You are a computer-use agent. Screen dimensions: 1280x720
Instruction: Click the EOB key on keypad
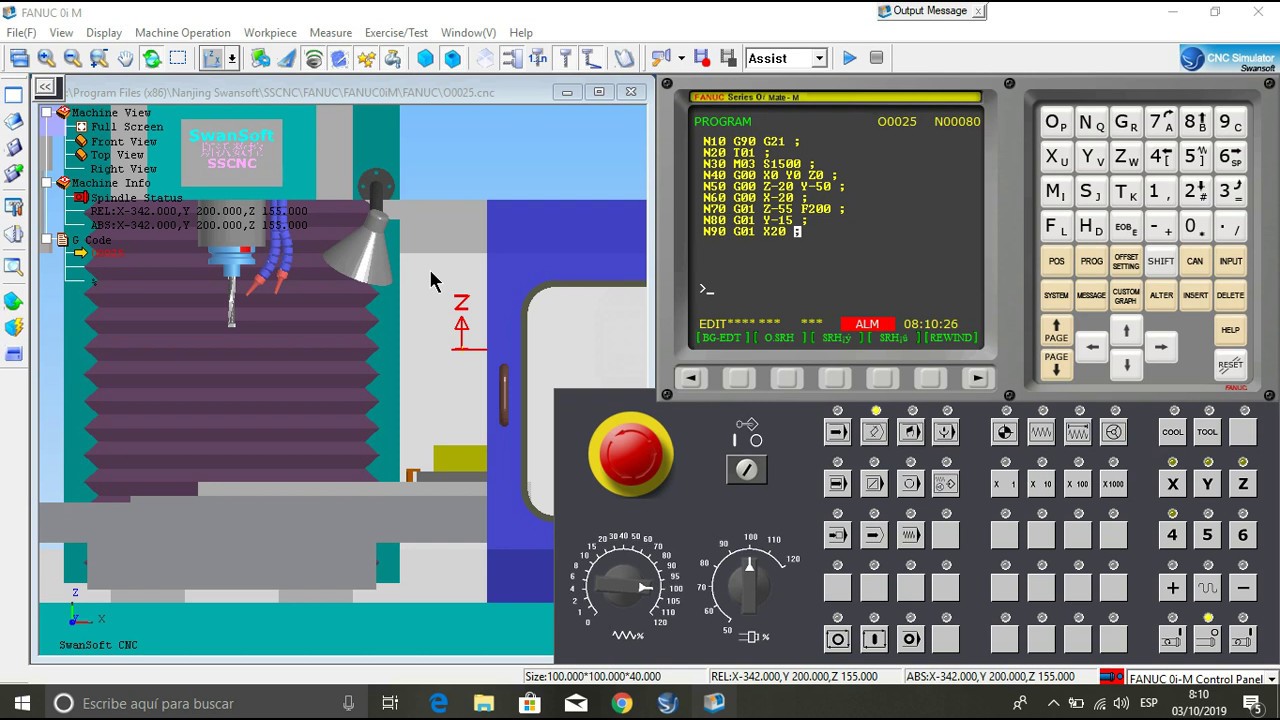tap(1126, 227)
